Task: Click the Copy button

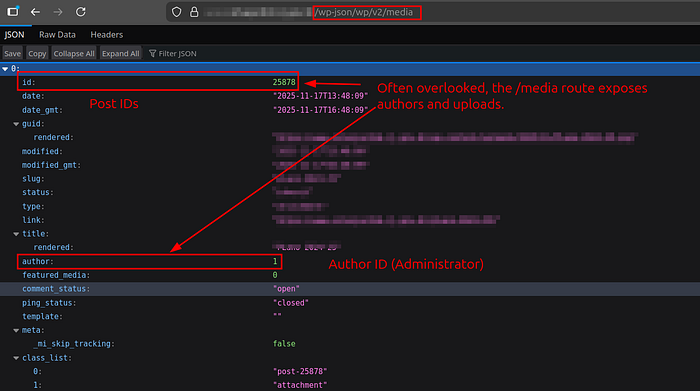Action: click(37, 54)
